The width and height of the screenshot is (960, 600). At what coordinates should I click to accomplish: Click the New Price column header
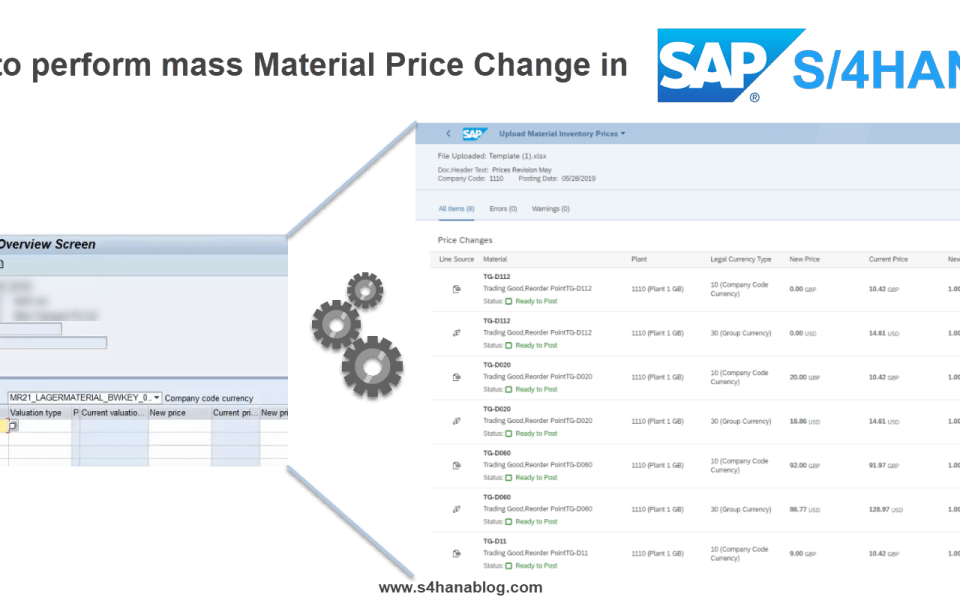click(804, 260)
